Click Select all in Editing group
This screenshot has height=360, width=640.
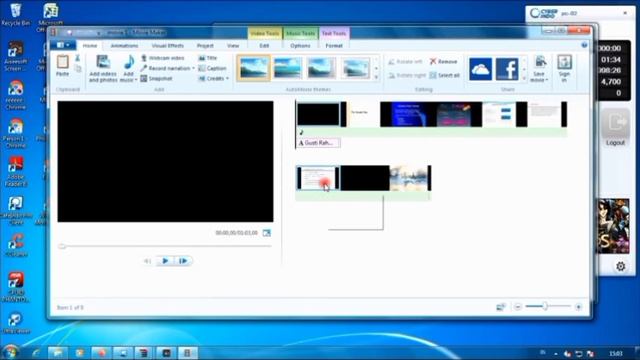coord(445,76)
